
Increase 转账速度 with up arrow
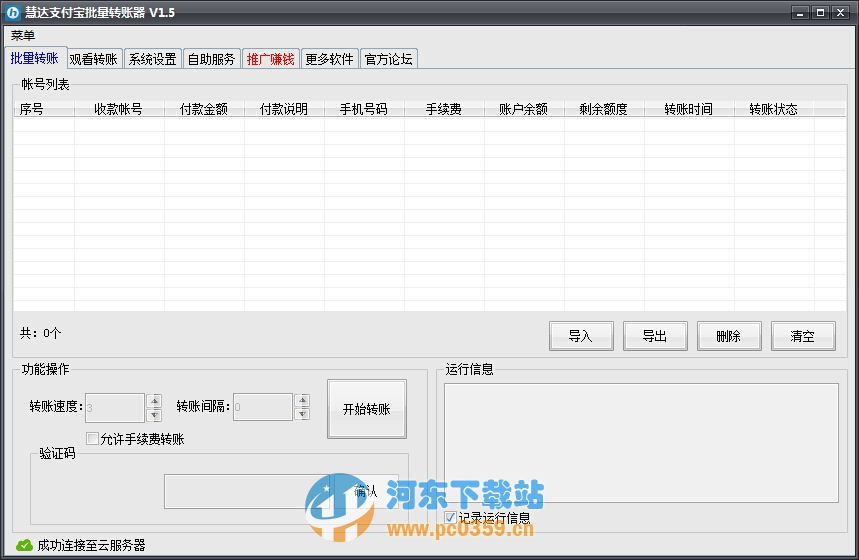click(154, 401)
